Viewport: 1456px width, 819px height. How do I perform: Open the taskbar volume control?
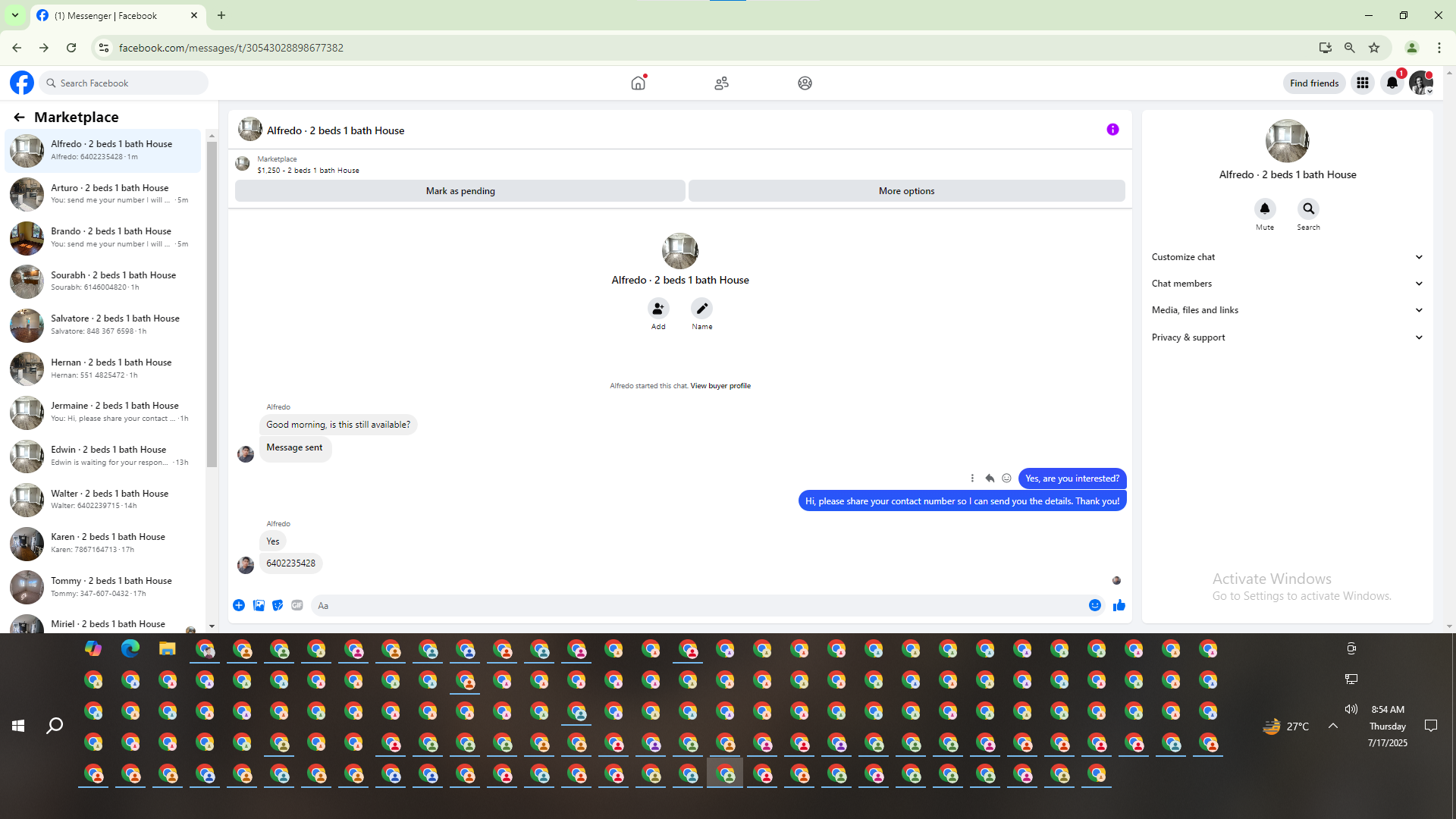pos(1351,709)
